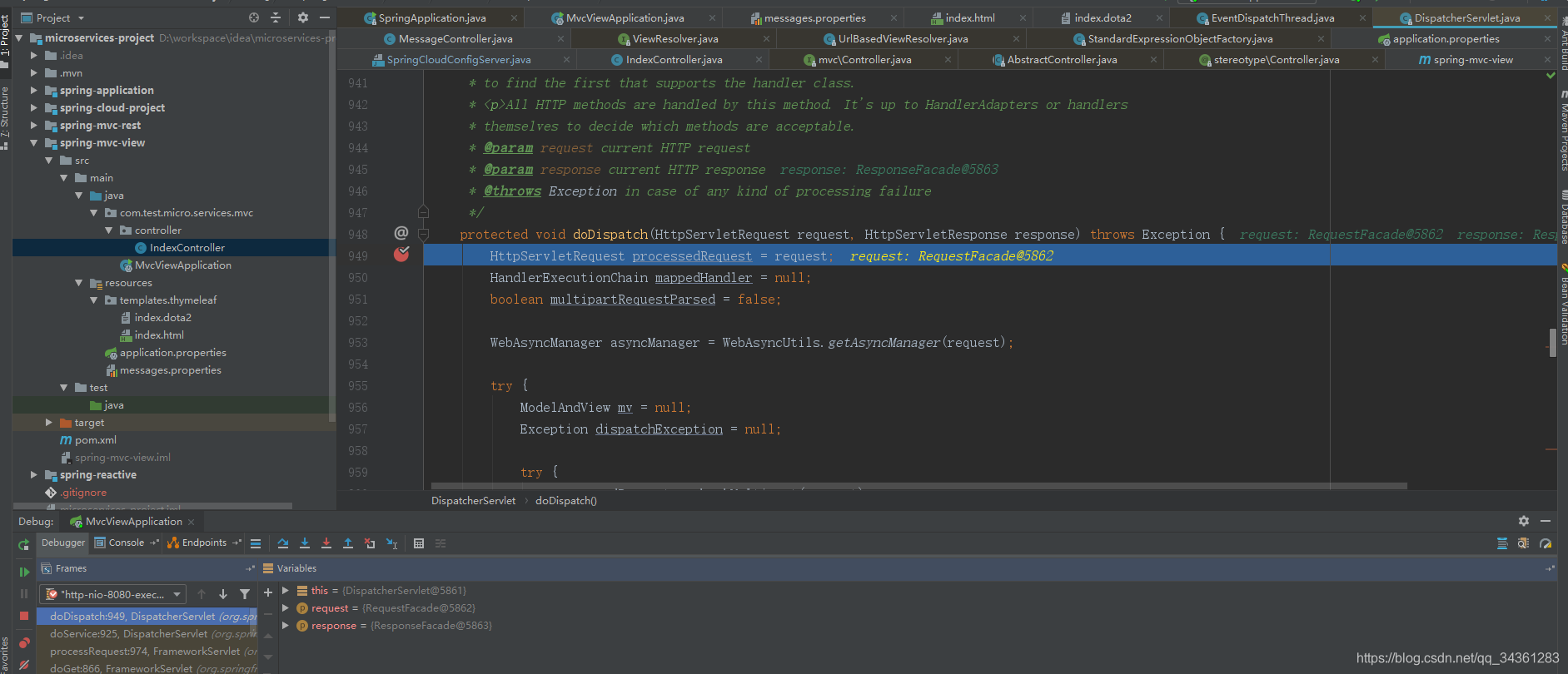
Task: Open SpringApplication.java editor tab
Action: [x=432, y=18]
